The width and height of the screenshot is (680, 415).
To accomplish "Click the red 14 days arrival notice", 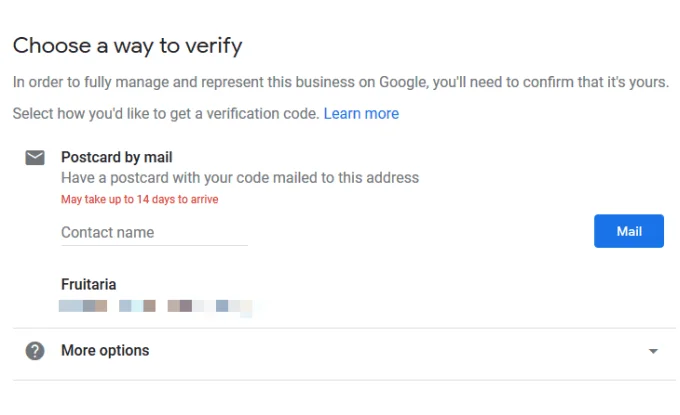I will pyautogui.click(x=140, y=199).
